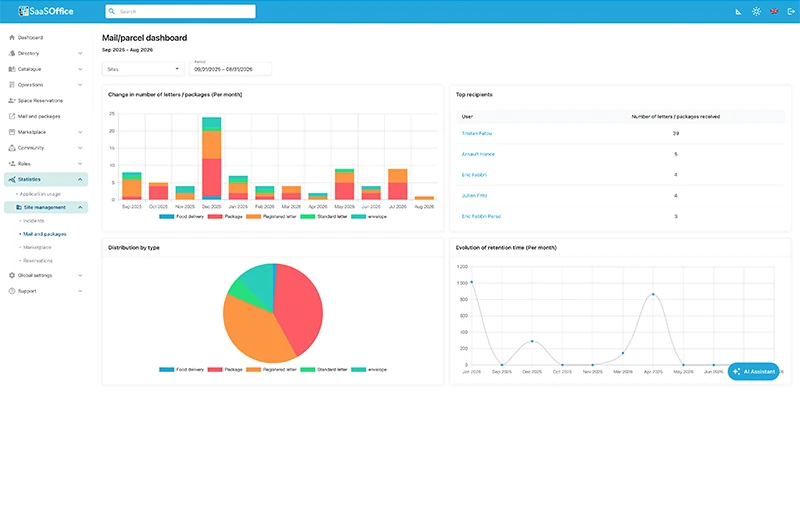Open Application usage statistics
The image size is (800, 505).
(x=40, y=194)
